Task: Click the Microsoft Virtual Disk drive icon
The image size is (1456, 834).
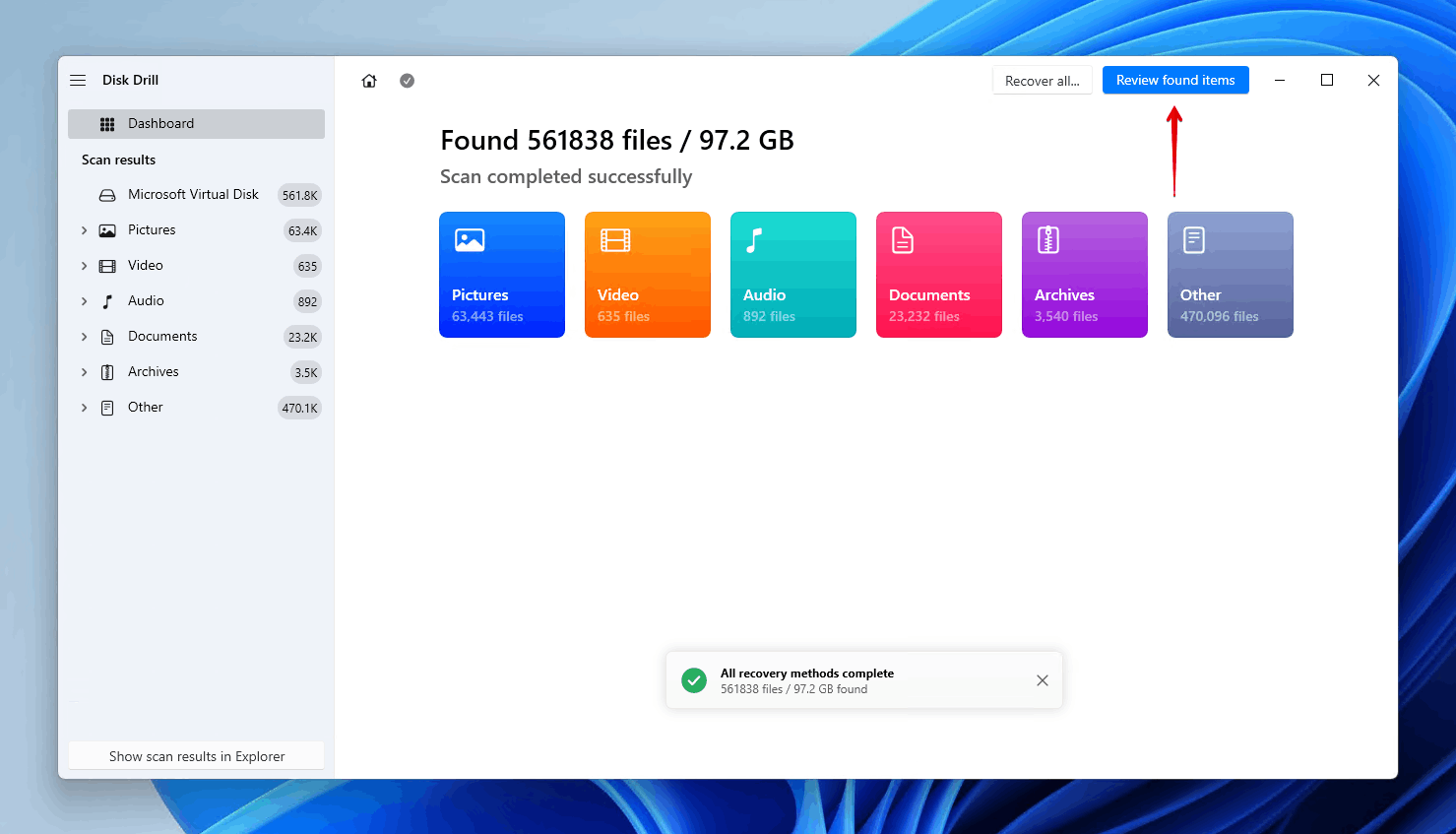Action: [107, 195]
